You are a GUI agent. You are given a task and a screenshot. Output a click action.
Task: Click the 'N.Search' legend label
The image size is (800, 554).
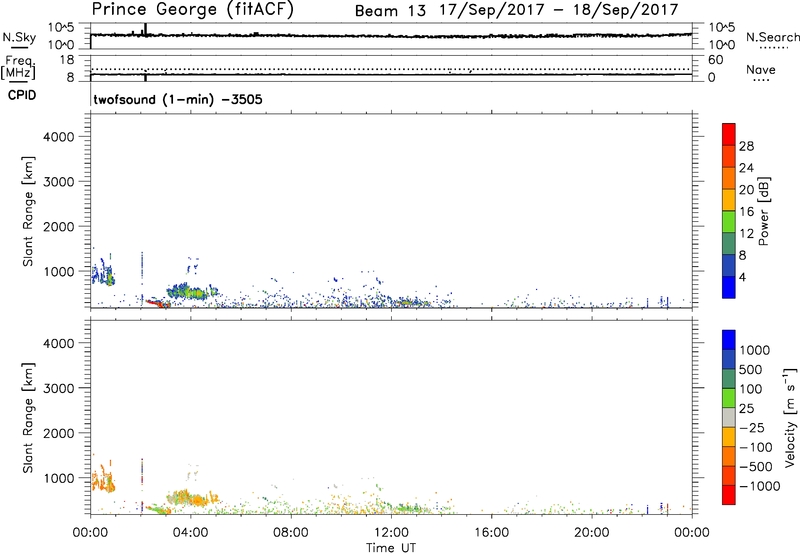tap(772, 37)
